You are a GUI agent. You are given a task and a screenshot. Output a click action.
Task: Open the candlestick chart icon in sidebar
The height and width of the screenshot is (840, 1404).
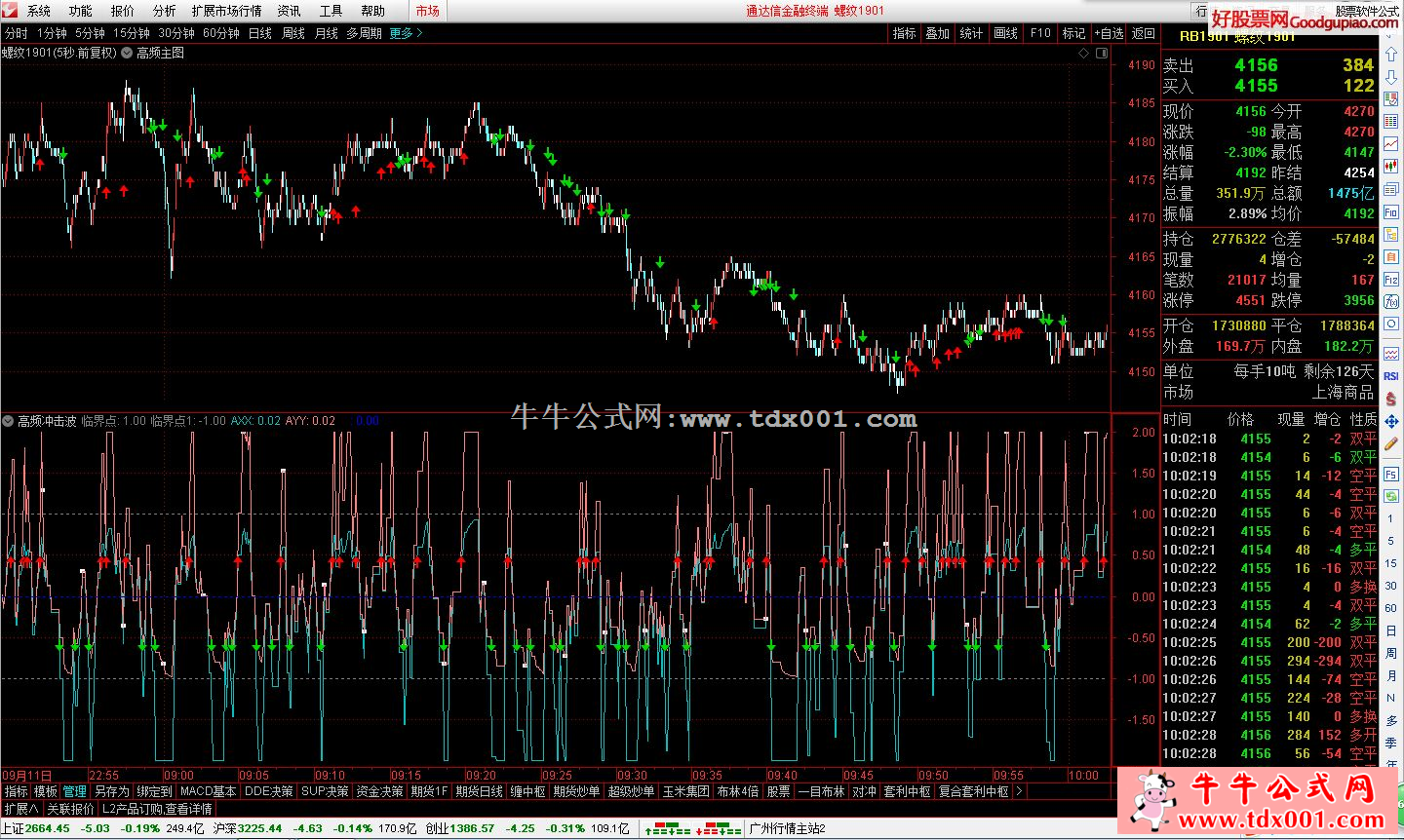tap(1391, 167)
